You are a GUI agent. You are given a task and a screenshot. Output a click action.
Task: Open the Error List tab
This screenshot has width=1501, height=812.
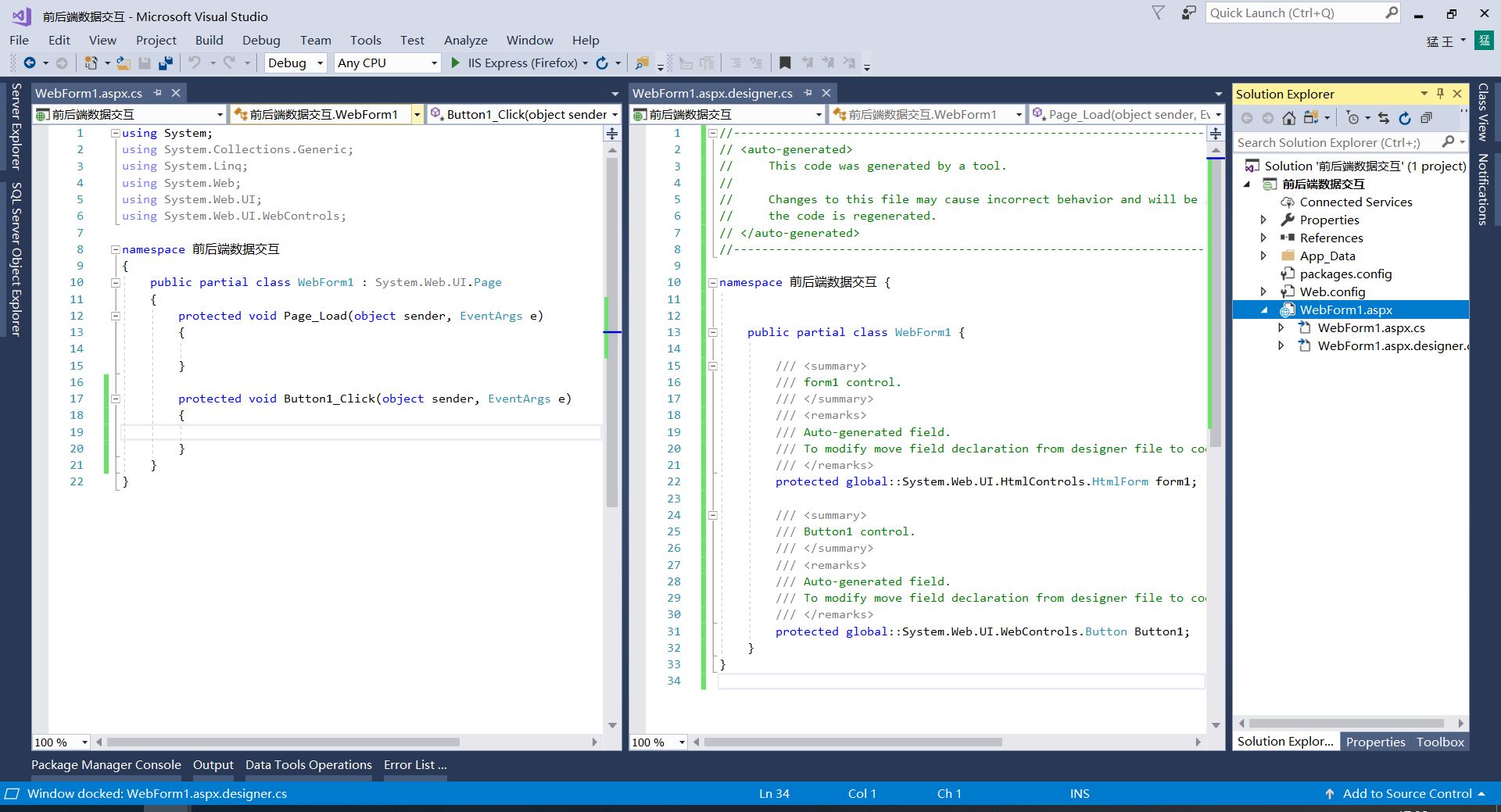coord(415,764)
